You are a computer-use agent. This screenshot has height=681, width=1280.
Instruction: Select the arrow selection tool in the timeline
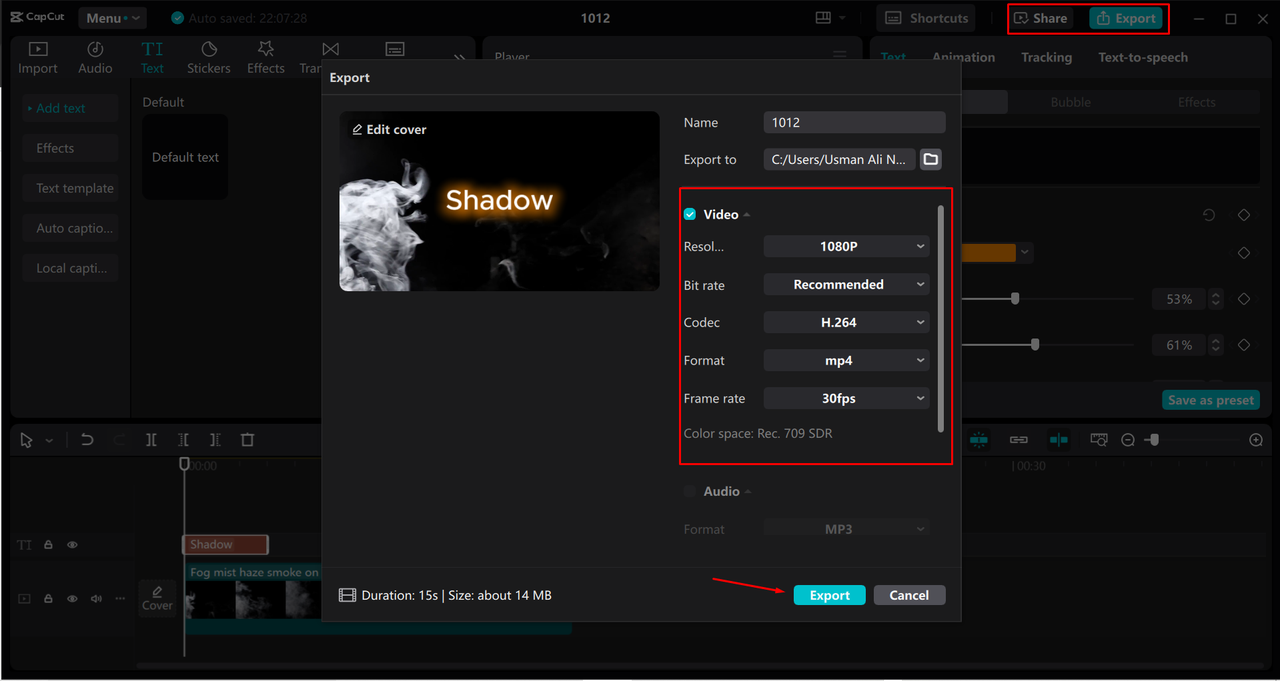tap(27, 440)
